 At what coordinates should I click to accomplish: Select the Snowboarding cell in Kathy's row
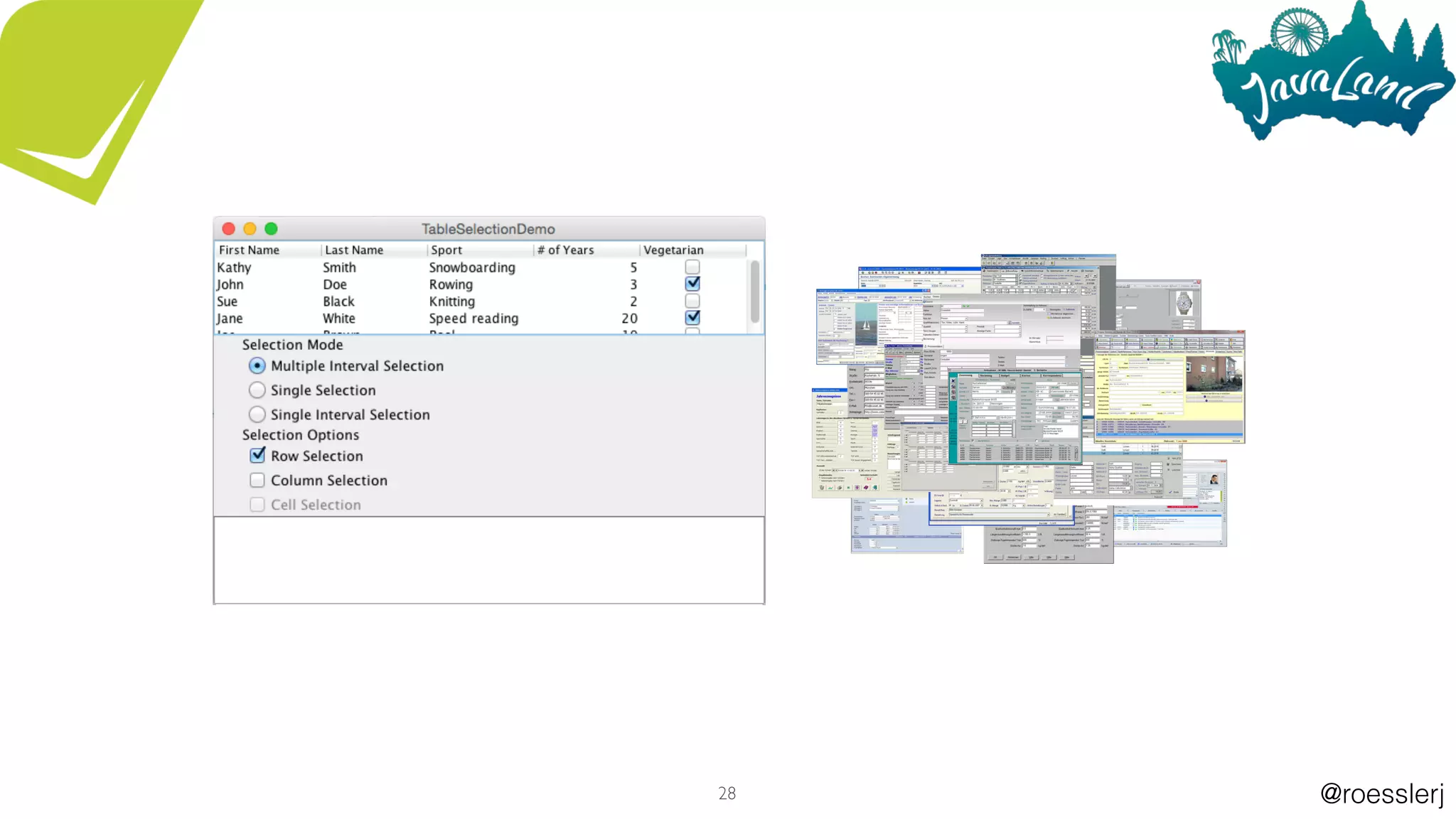click(x=472, y=267)
